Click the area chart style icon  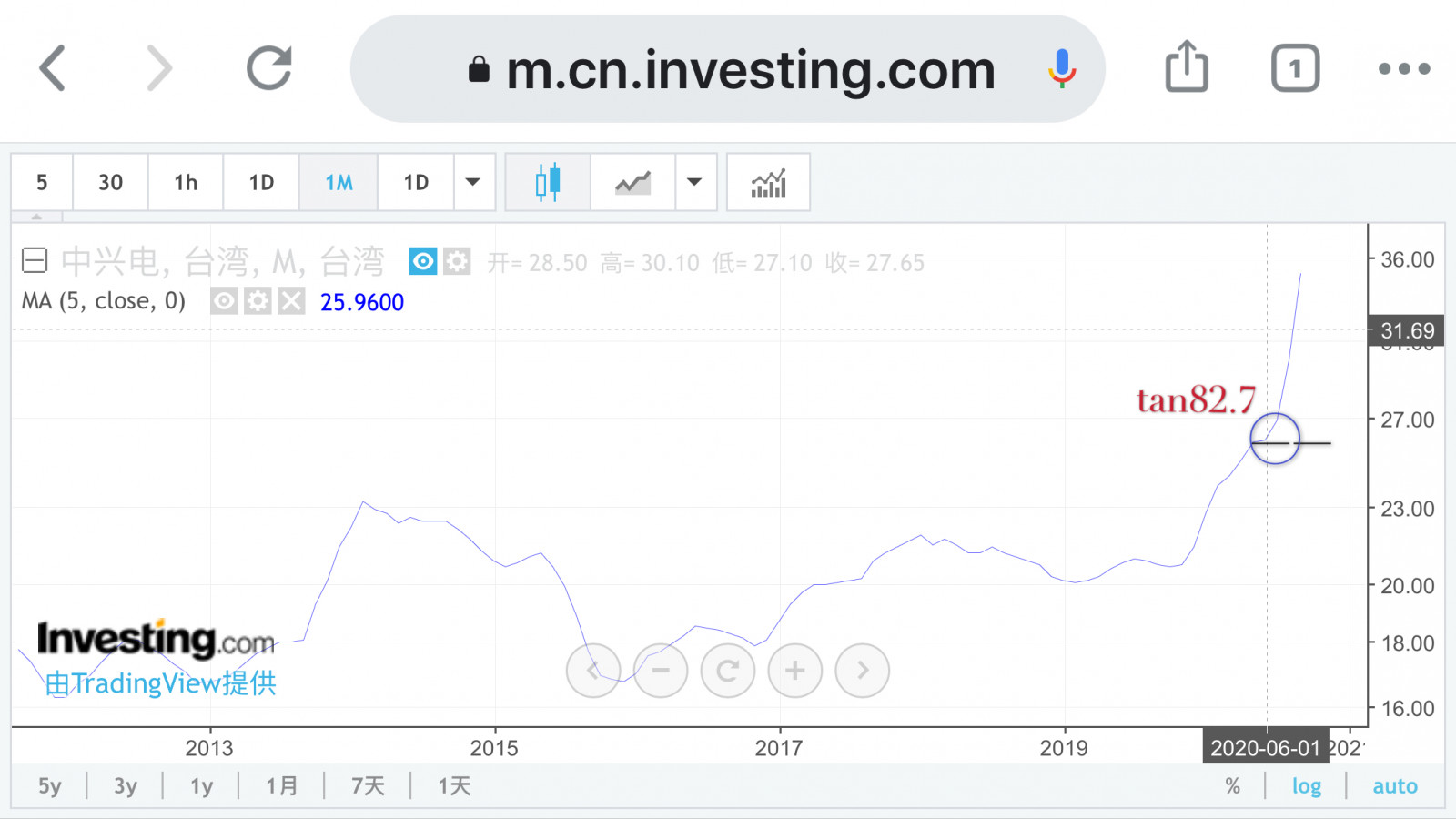click(x=633, y=183)
